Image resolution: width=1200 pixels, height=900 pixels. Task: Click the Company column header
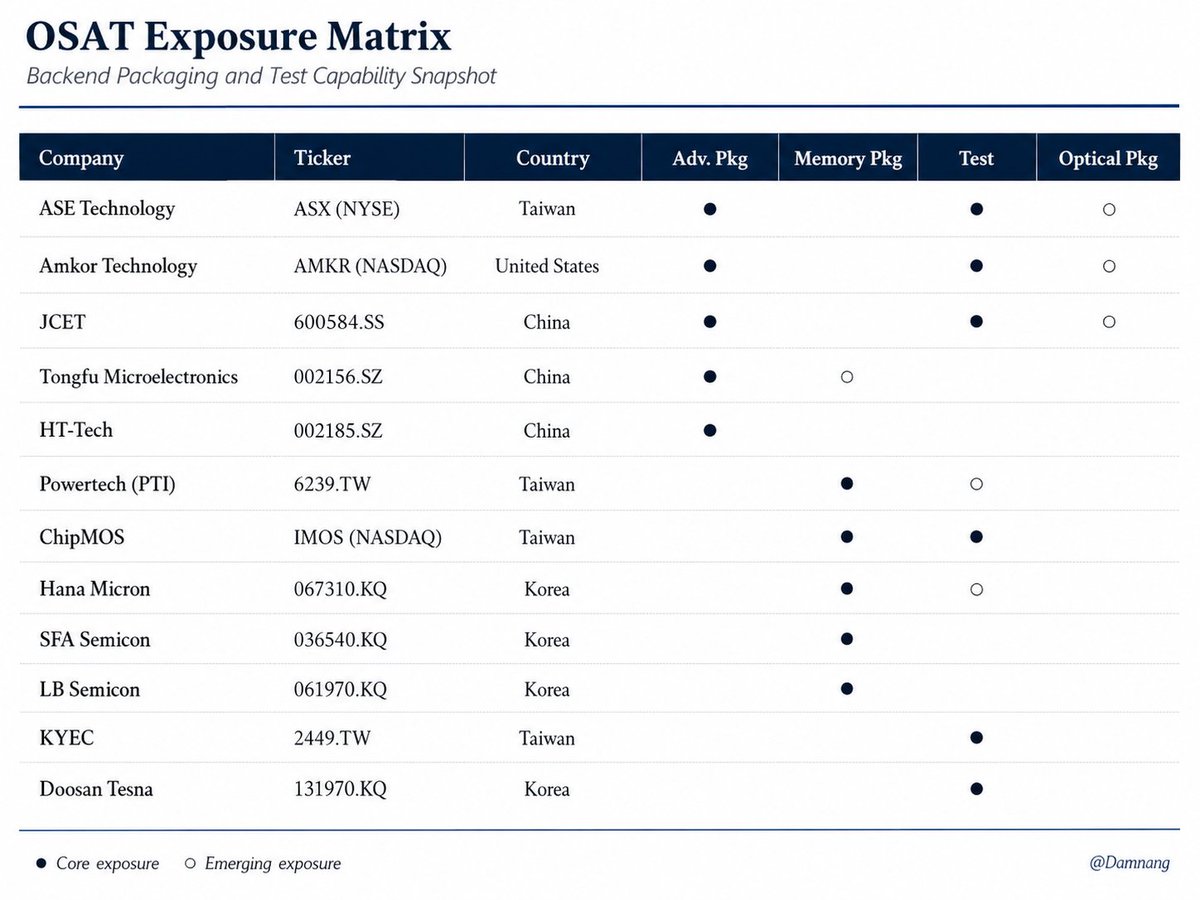pyautogui.click(x=147, y=158)
